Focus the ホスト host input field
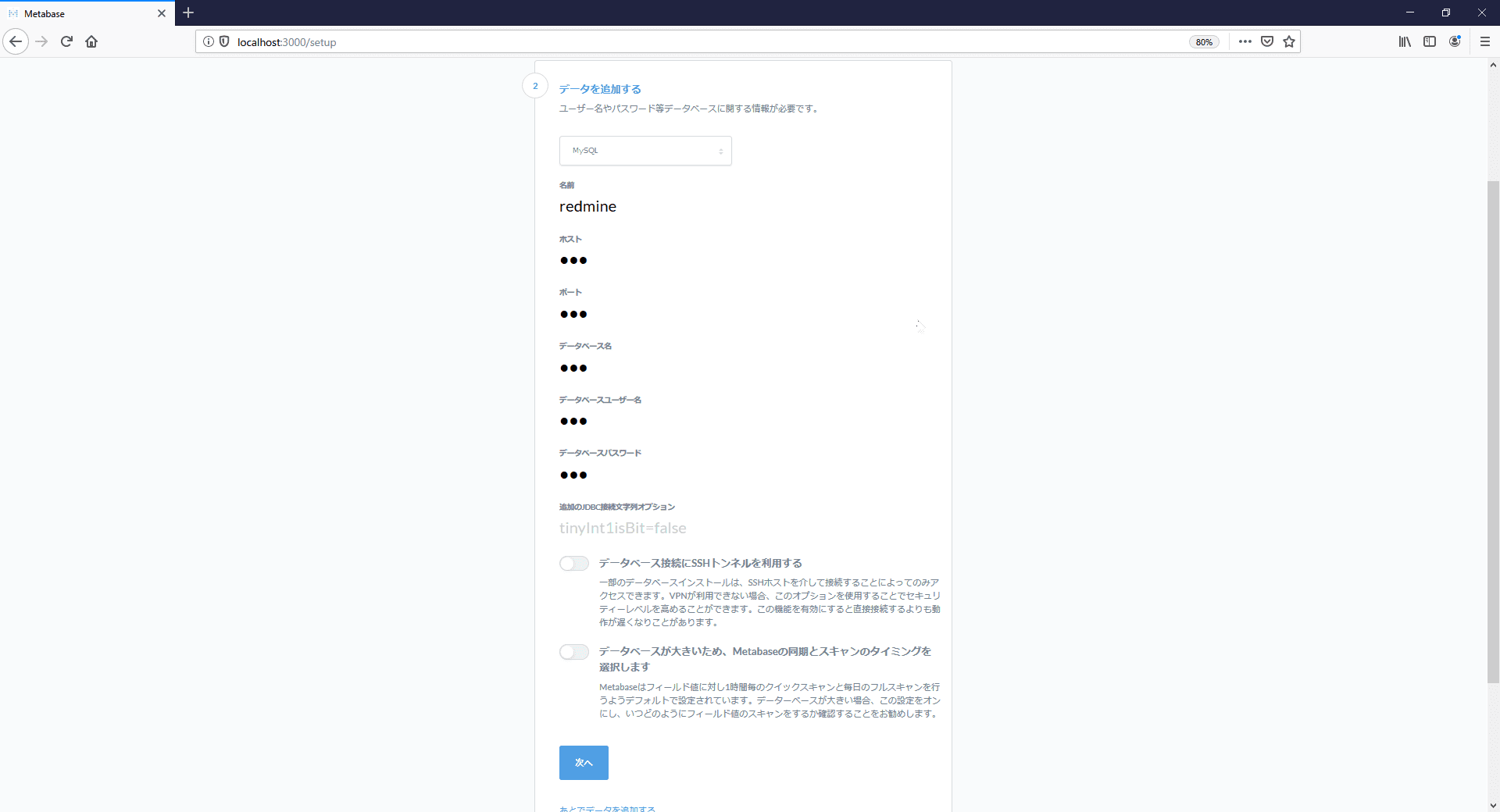The height and width of the screenshot is (812, 1500). point(742,260)
